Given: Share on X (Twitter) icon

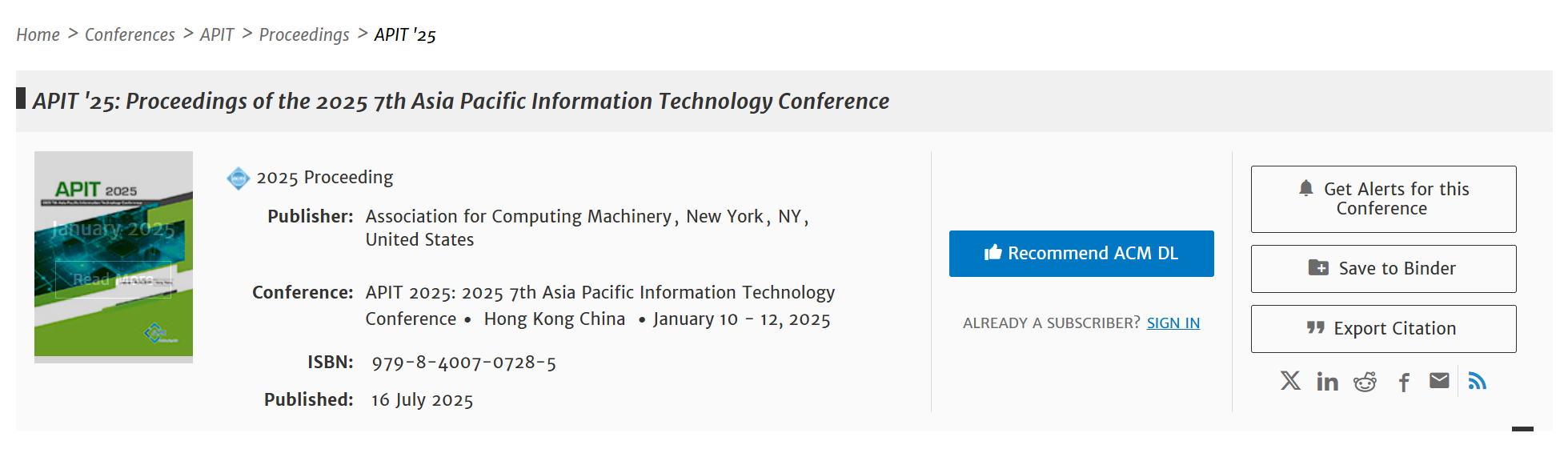Looking at the screenshot, I should [x=1289, y=381].
